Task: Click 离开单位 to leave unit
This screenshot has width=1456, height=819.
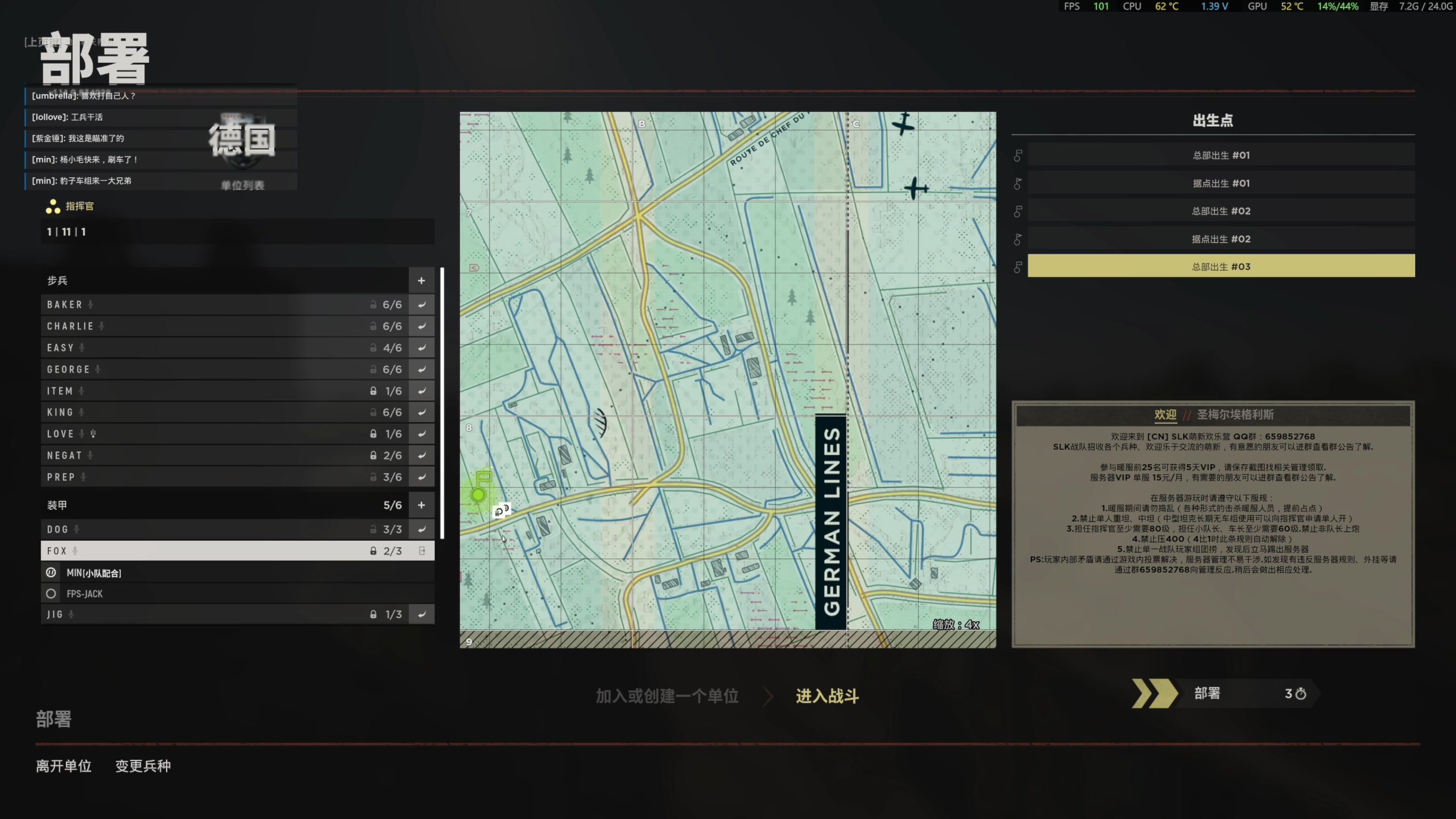Action: [64, 766]
